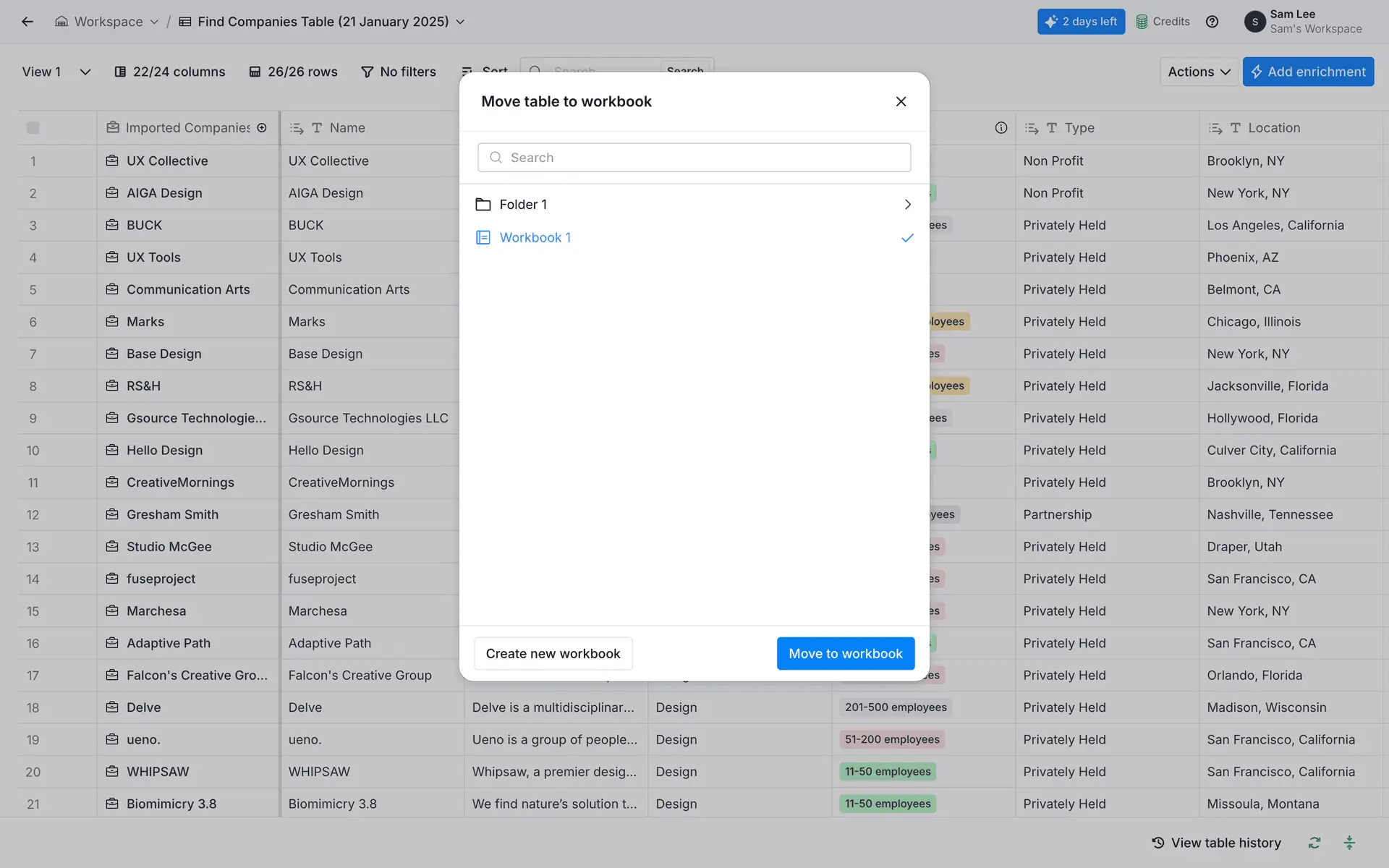Open the Workspace breadcrumb menu
Viewport: 1389px width, 868px height.
point(107,22)
